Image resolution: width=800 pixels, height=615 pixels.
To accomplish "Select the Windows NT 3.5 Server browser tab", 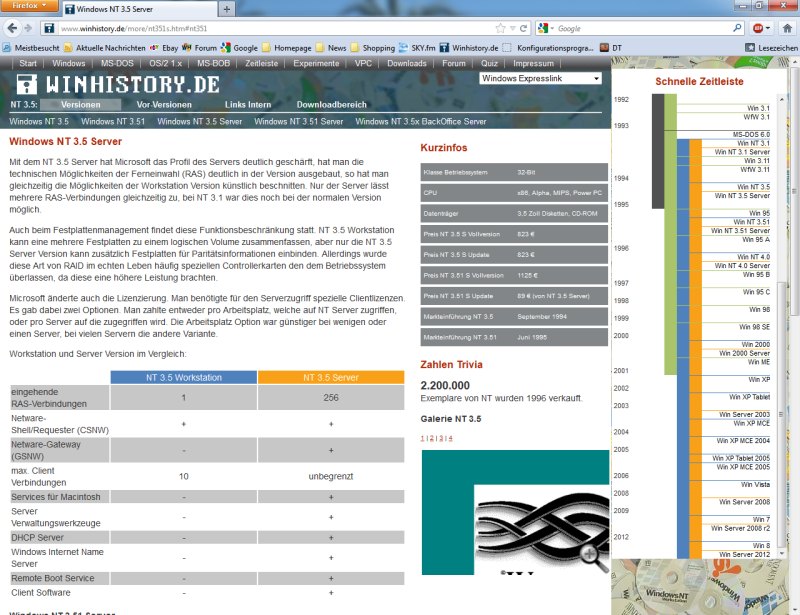I will click(x=140, y=9).
